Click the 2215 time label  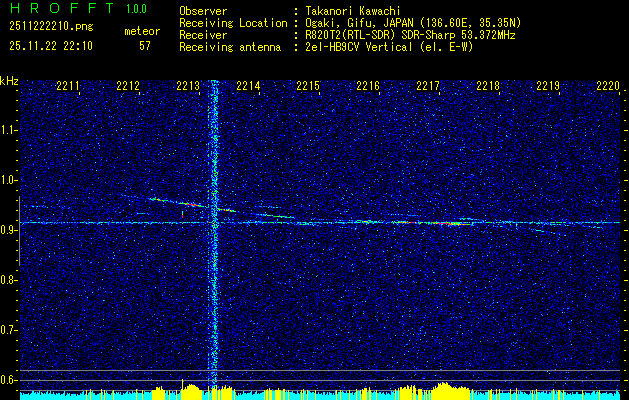click(x=308, y=85)
